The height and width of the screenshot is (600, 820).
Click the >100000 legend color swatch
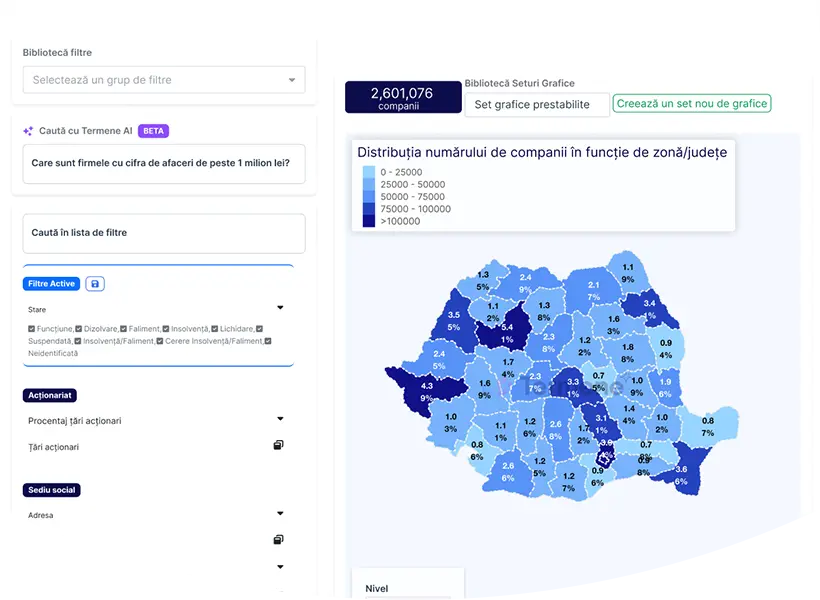tap(368, 221)
